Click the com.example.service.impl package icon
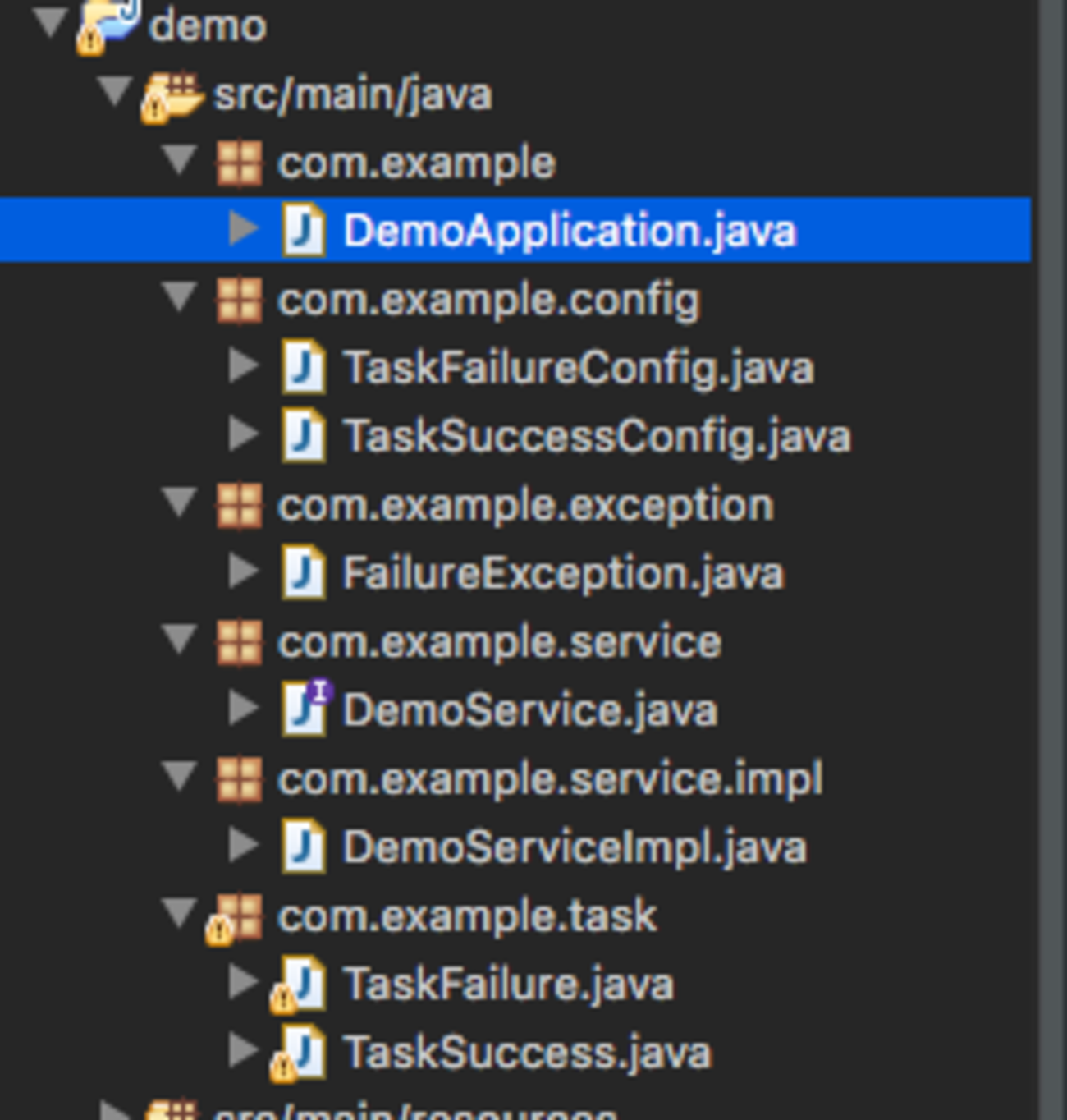1067x1120 pixels. (239, 779)
